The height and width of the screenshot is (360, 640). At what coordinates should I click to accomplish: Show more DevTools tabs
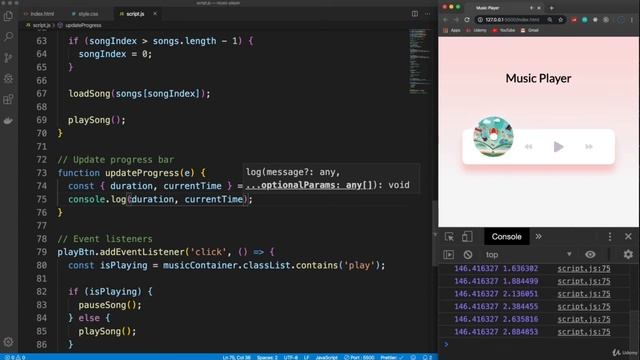(539, 237)
